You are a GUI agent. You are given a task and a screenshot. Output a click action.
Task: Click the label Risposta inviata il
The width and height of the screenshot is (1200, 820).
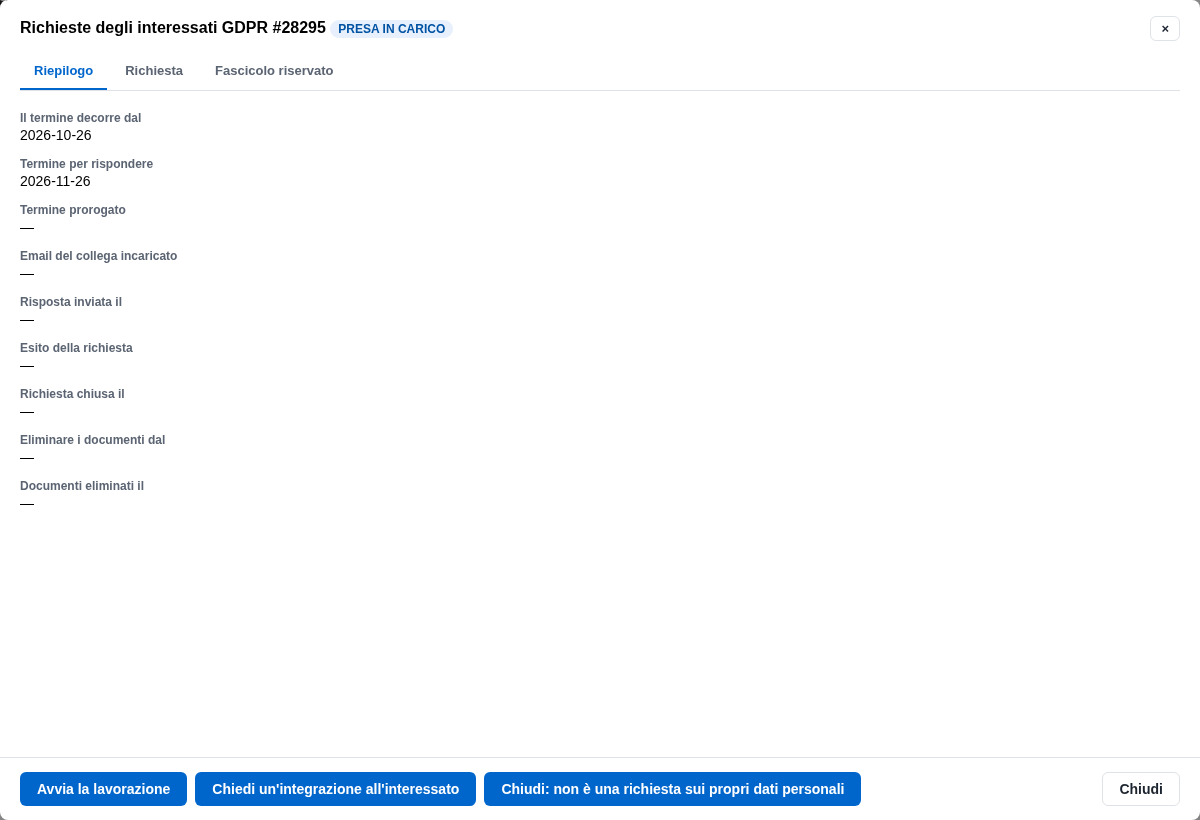point(71,302)
